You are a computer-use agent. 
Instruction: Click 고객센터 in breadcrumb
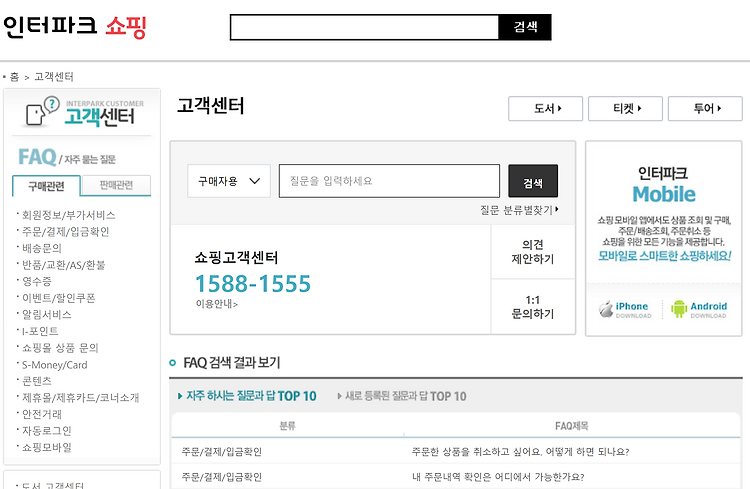tap(54, 77)
